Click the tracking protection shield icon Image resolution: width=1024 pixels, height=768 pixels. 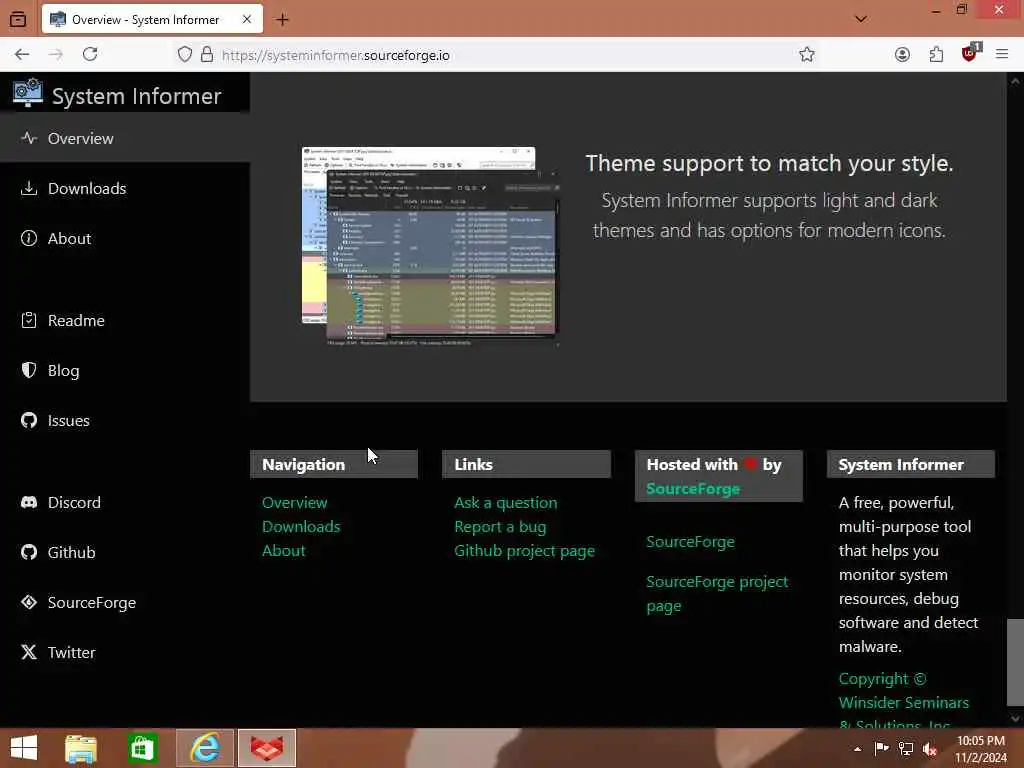185,54
